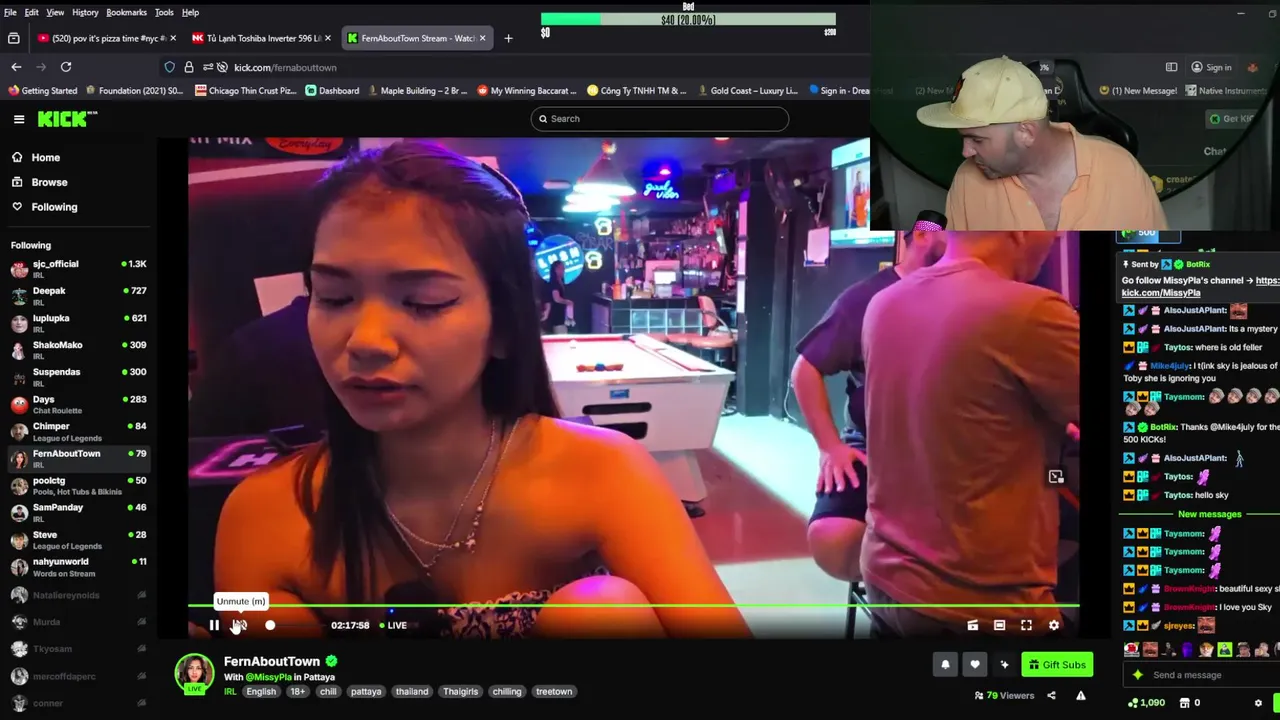Follow channel with the heart icon
Image resolution: width=1280 pixels, height=720 pixels.
[975, 664]
